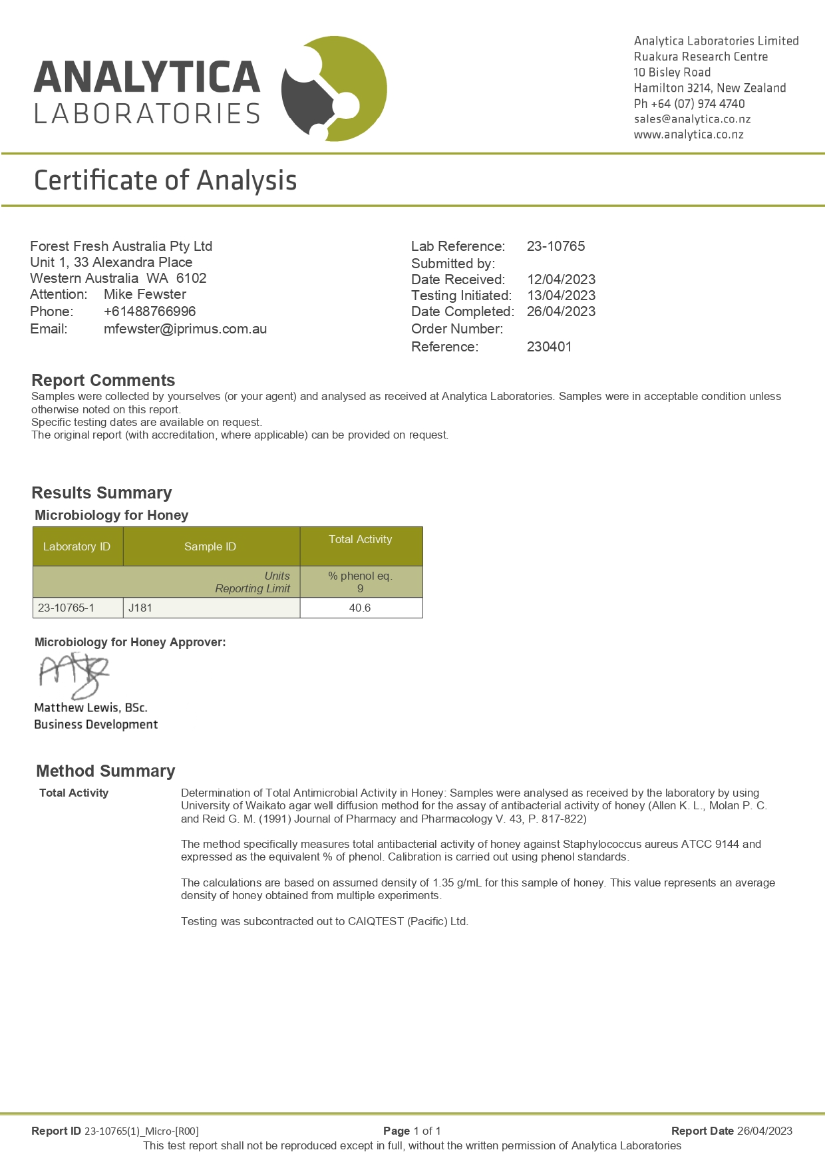The image size is (826, 1170).
Task: Click the Report Date 26/04/2023 in footer
Action: tap(732, 1131)
